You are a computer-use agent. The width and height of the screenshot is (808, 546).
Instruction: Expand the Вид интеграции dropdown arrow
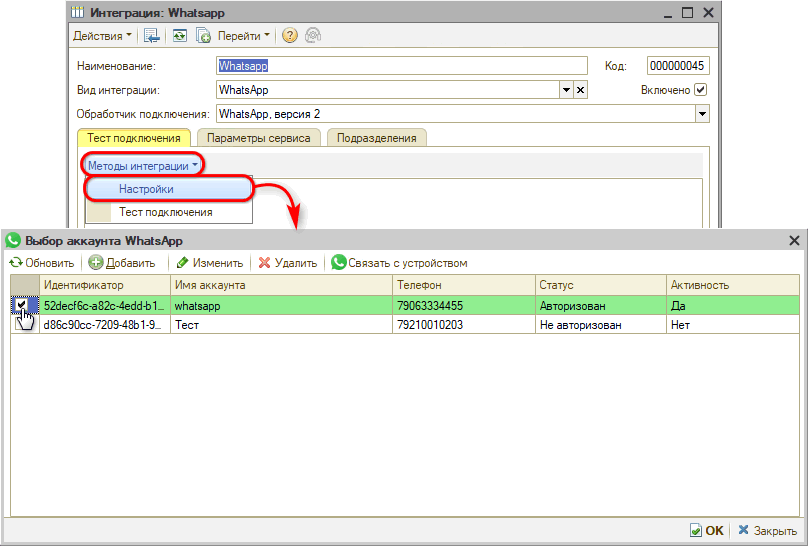tap(566, 90)
